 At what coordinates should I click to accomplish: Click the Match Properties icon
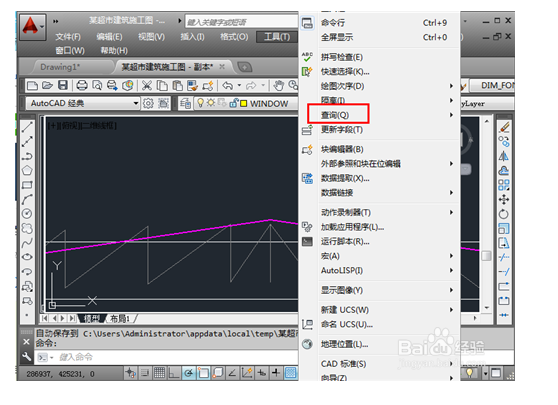click(x=193, y=85)
